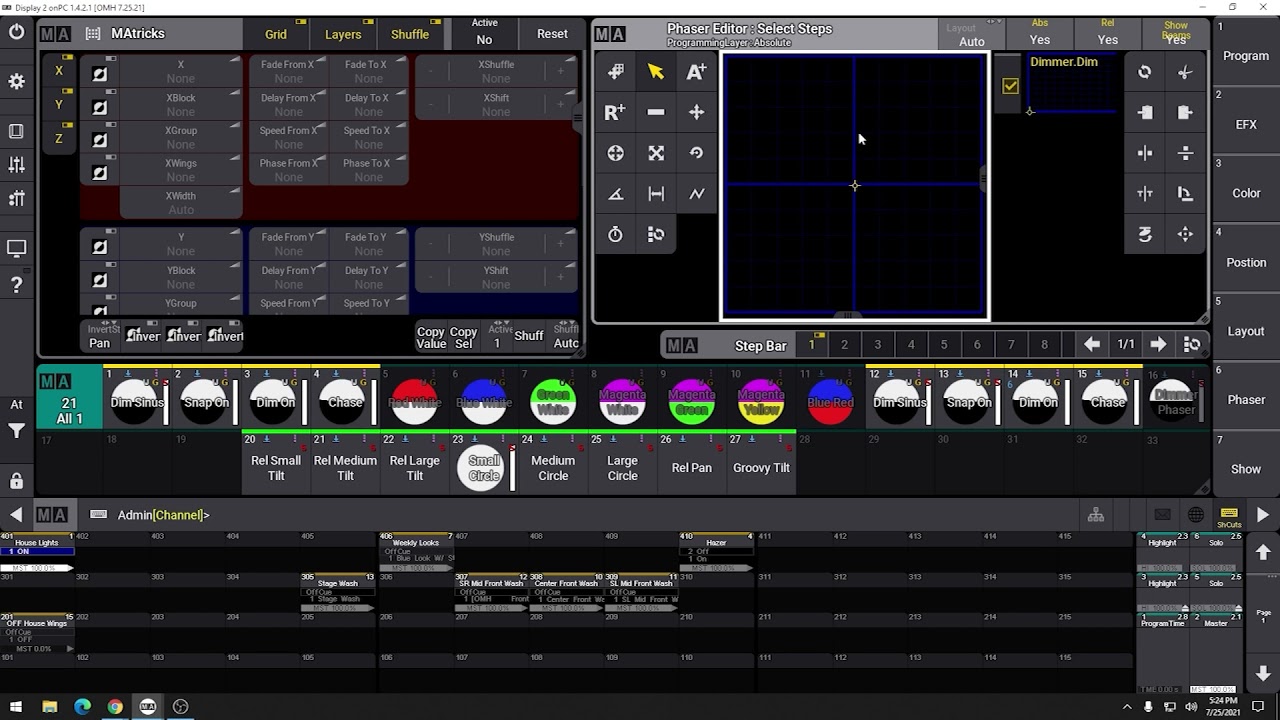Select the width measure tool icon
The image size is (1280, 720).
click(x=656, y=194)
